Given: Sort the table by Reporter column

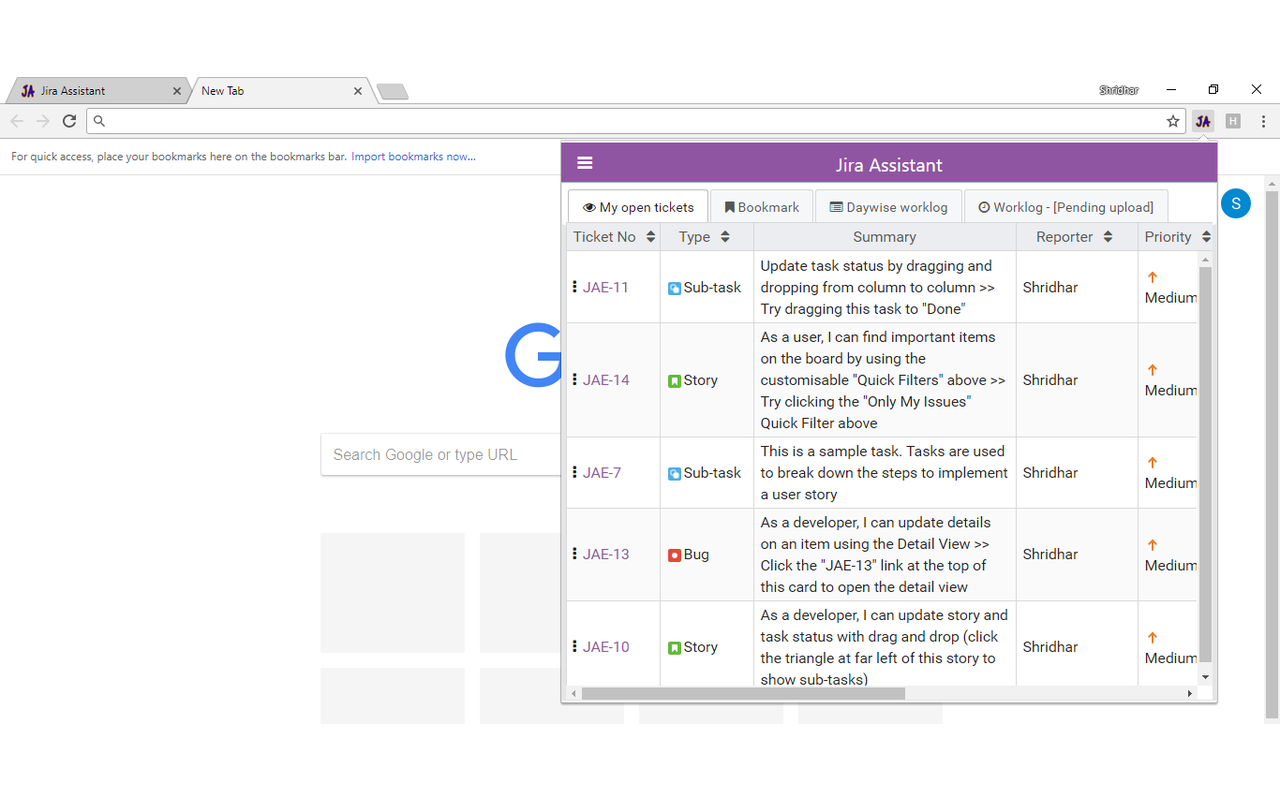Looking at the screenshot, I should tap(1108, 237).
